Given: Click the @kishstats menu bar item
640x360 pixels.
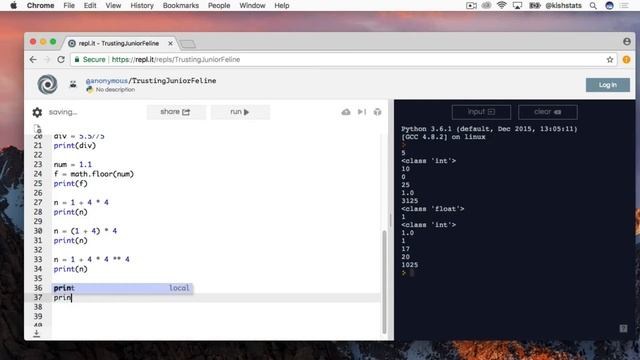Looking at the screenshot, I should pos(563,6).
